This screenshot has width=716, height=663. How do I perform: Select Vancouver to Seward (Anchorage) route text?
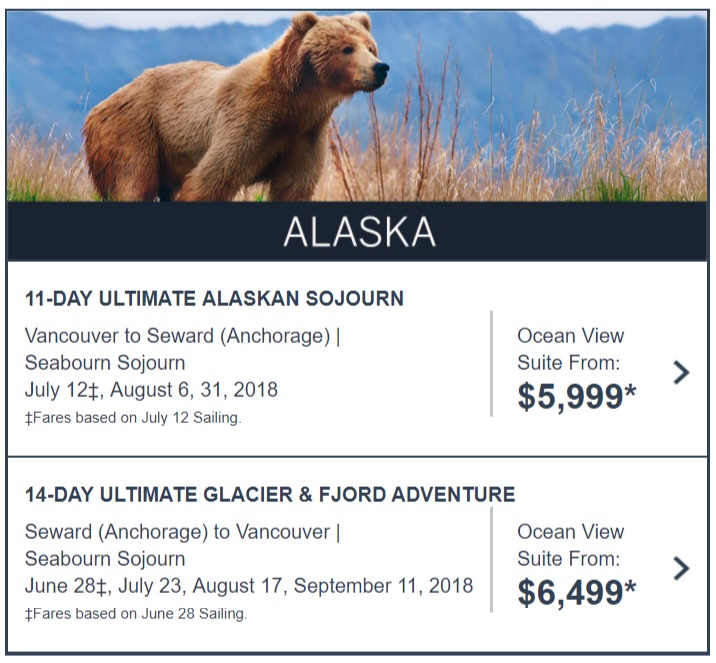point(182,337)
